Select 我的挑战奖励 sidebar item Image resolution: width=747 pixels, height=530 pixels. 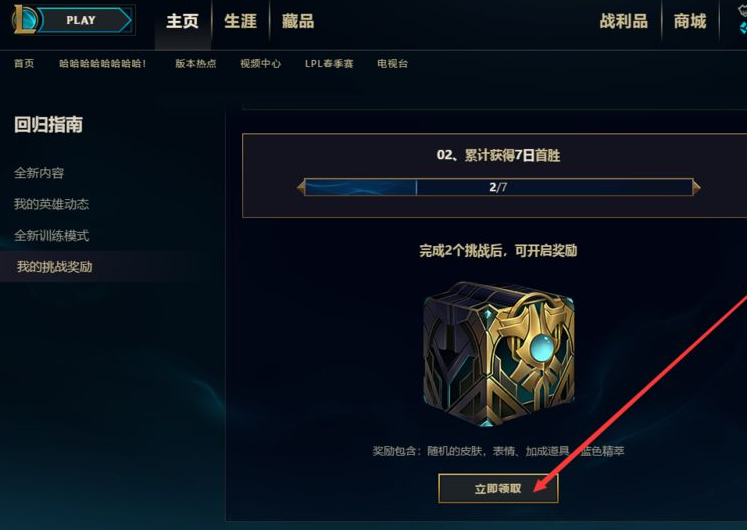[54, 267]
